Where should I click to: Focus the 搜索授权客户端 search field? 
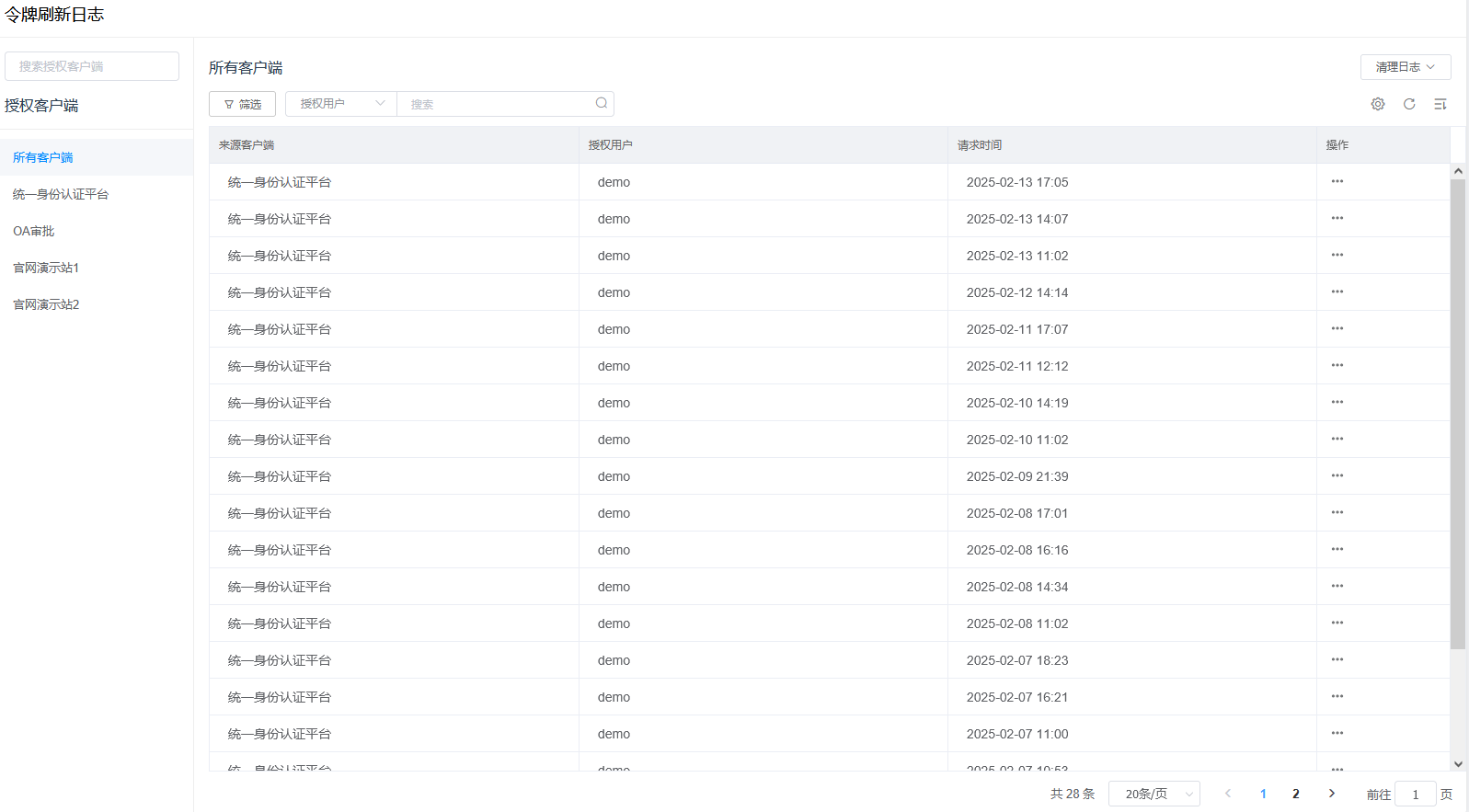92,66
